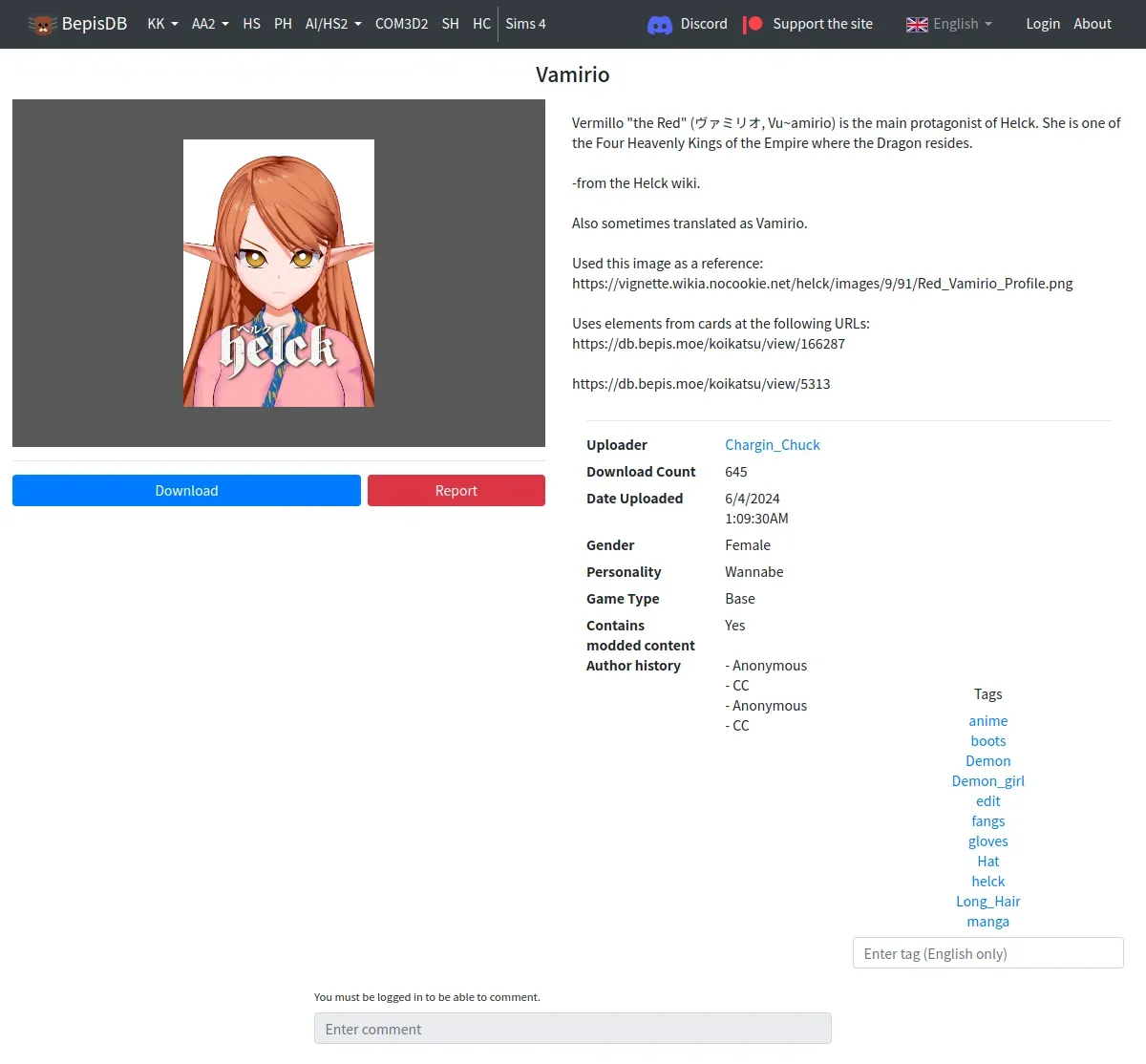Open the Sims 4 section
The height and width of the screenshot is (1064, 1146).
pos(525,24)
